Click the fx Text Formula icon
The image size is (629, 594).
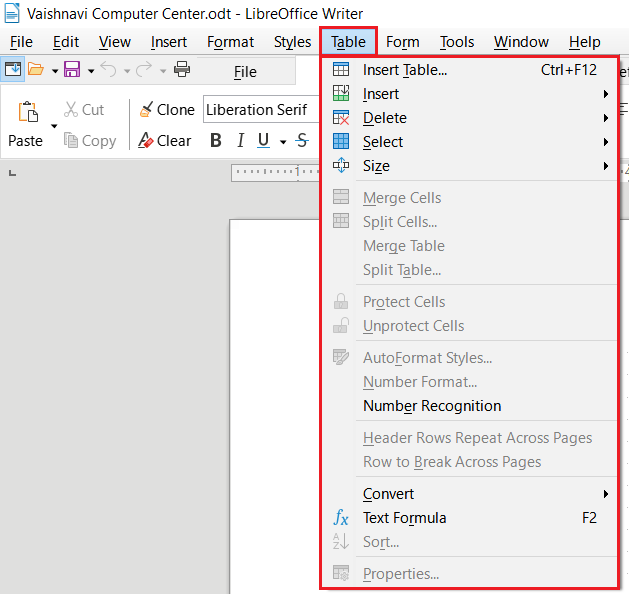pyautogui.click(x=341, y=517)
